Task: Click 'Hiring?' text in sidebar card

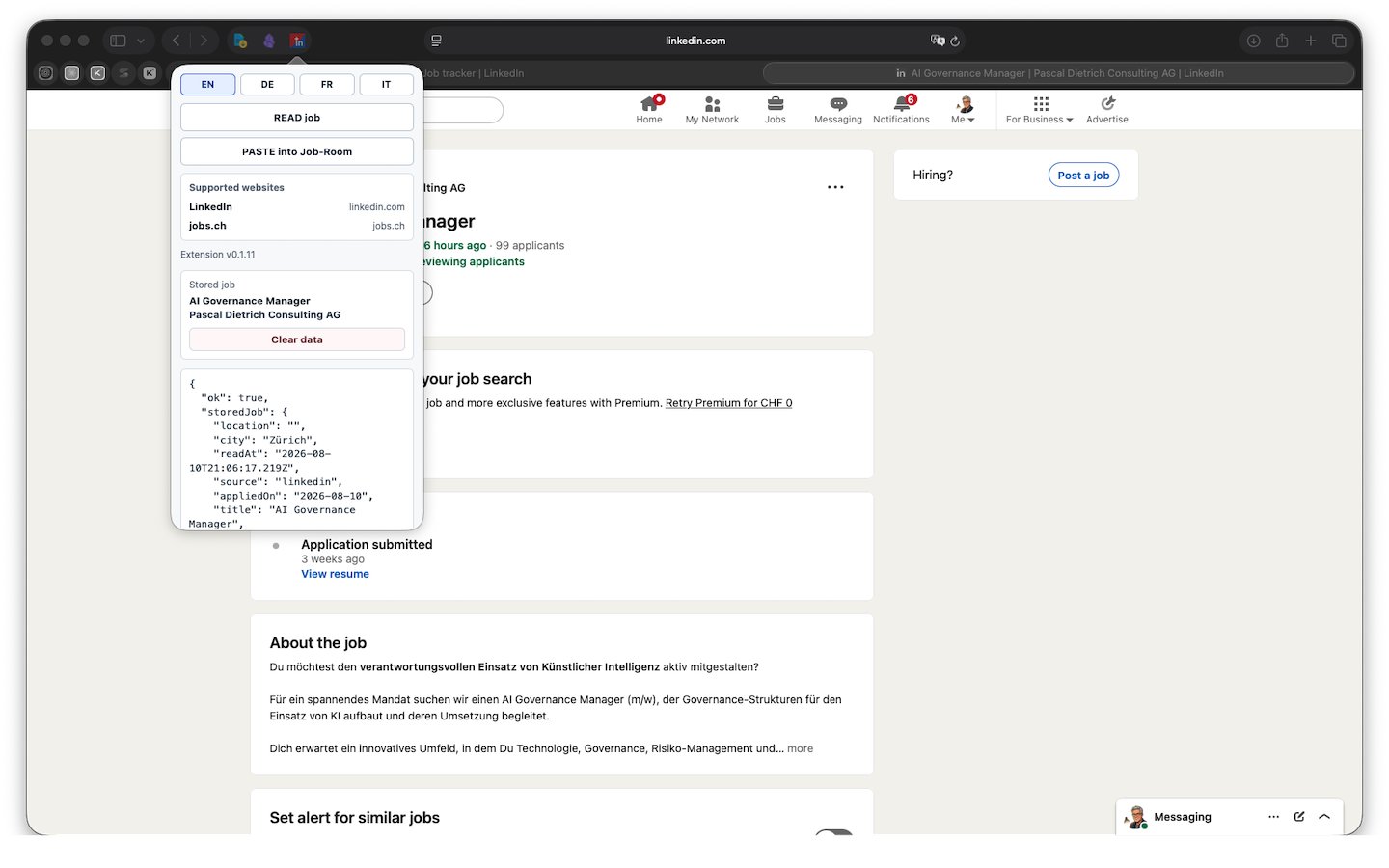Action: coord(933,175)
